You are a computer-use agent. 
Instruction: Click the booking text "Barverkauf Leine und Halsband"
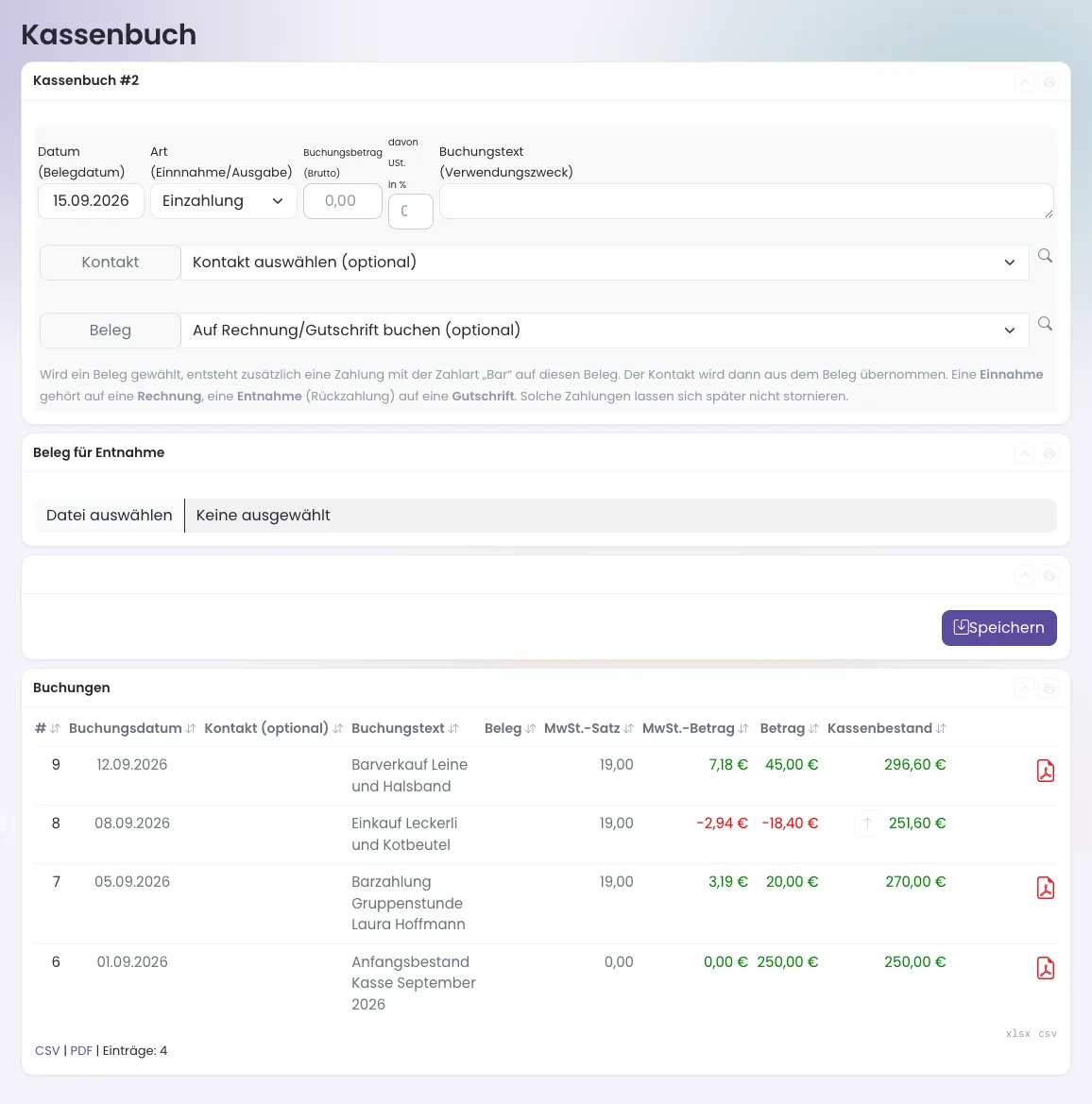coord(409,776)
